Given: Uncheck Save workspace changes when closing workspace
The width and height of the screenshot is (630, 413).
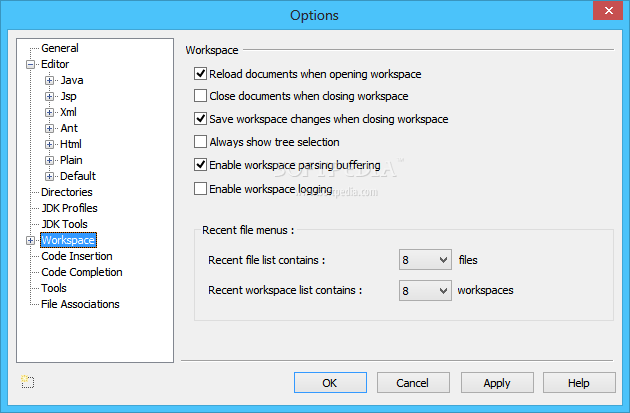Looking at the screenshot, I should coord(200,119).
